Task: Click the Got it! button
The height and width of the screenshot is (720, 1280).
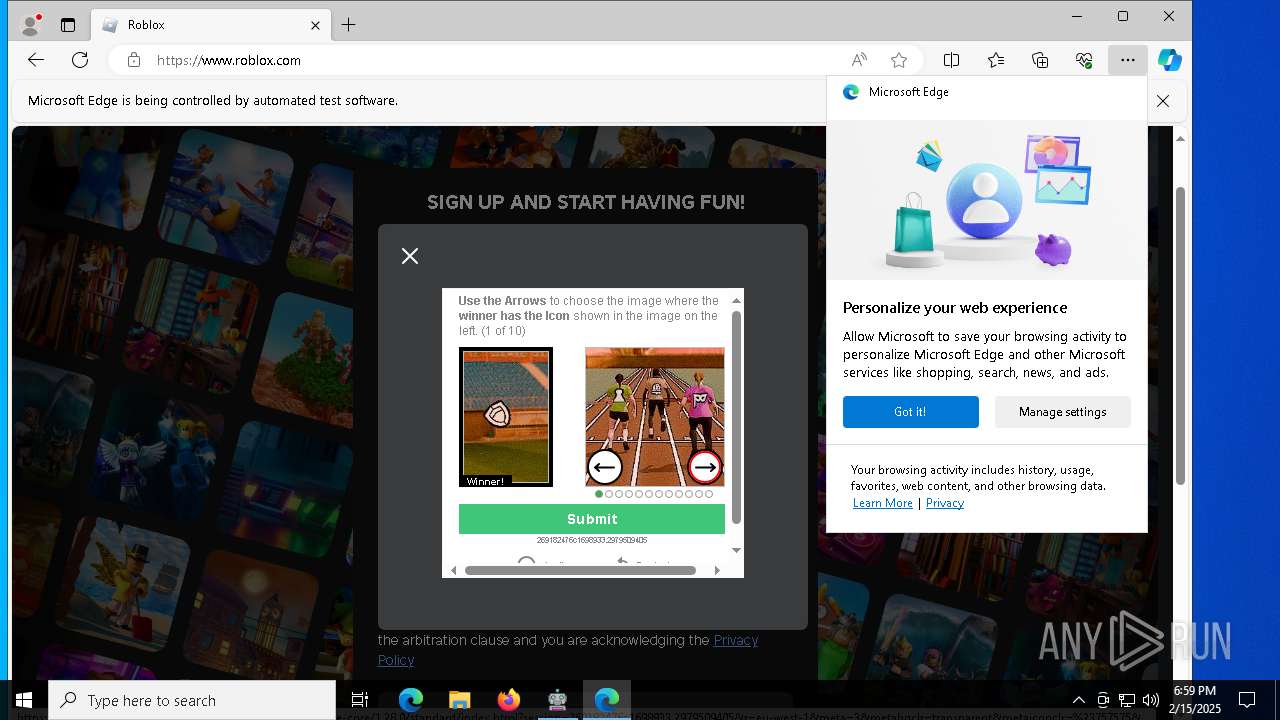Action: click(x=910, y=412)
